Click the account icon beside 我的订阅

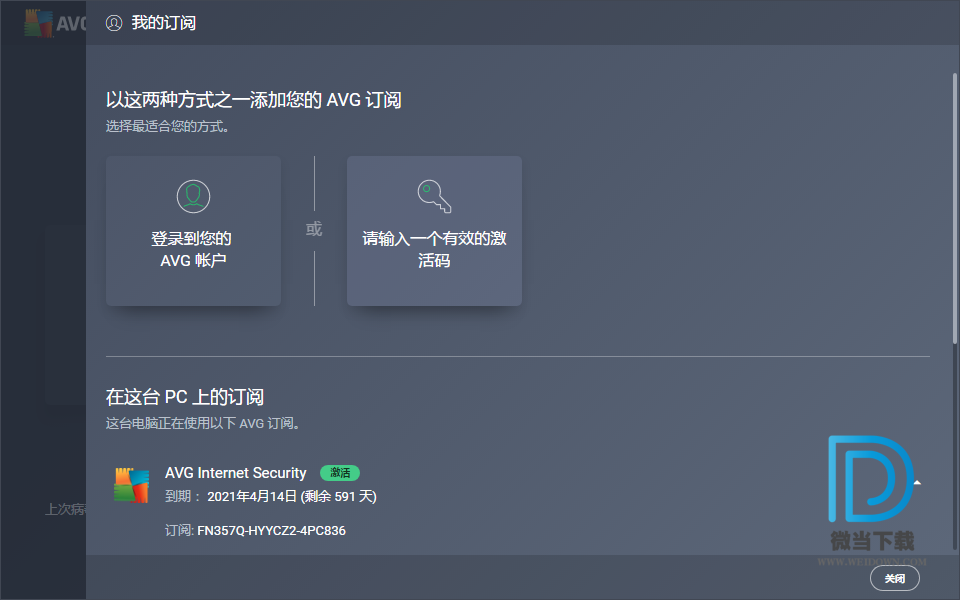114,23
